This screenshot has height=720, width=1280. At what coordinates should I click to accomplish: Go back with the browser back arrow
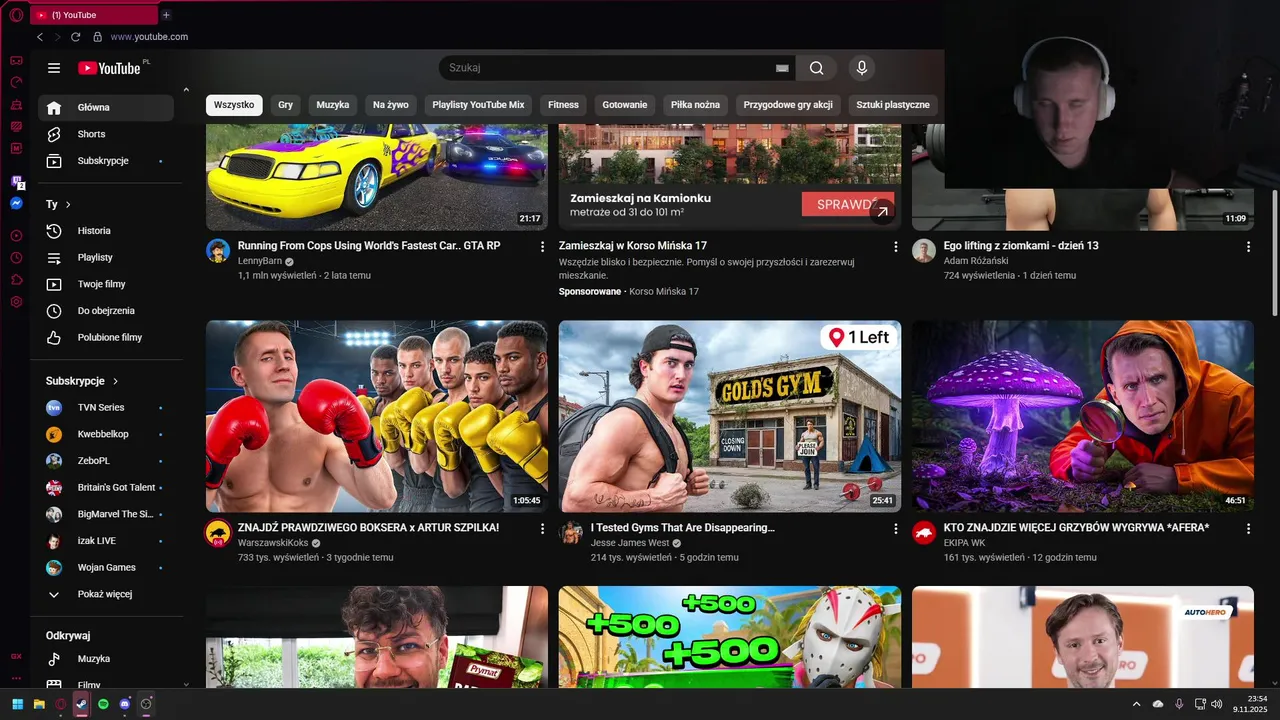click(40, 37)
